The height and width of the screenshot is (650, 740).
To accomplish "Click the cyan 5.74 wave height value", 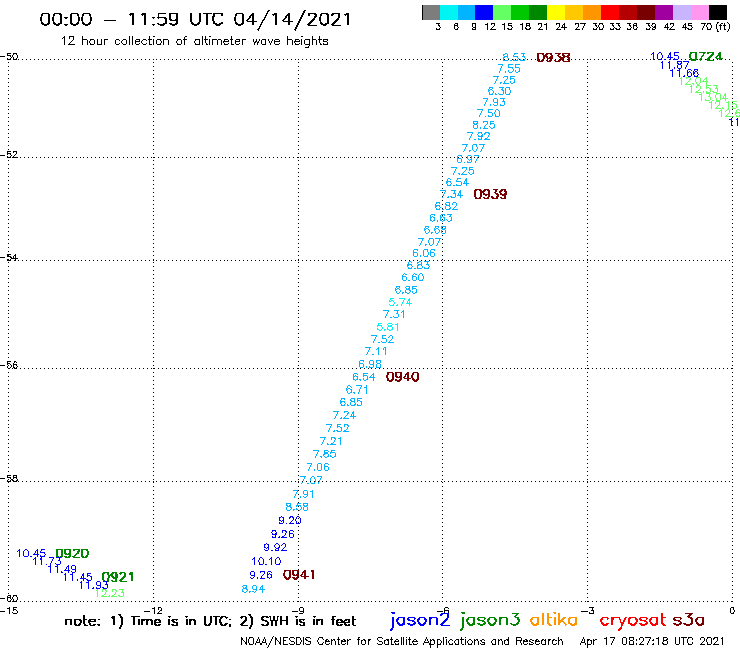I will (400, 302).
